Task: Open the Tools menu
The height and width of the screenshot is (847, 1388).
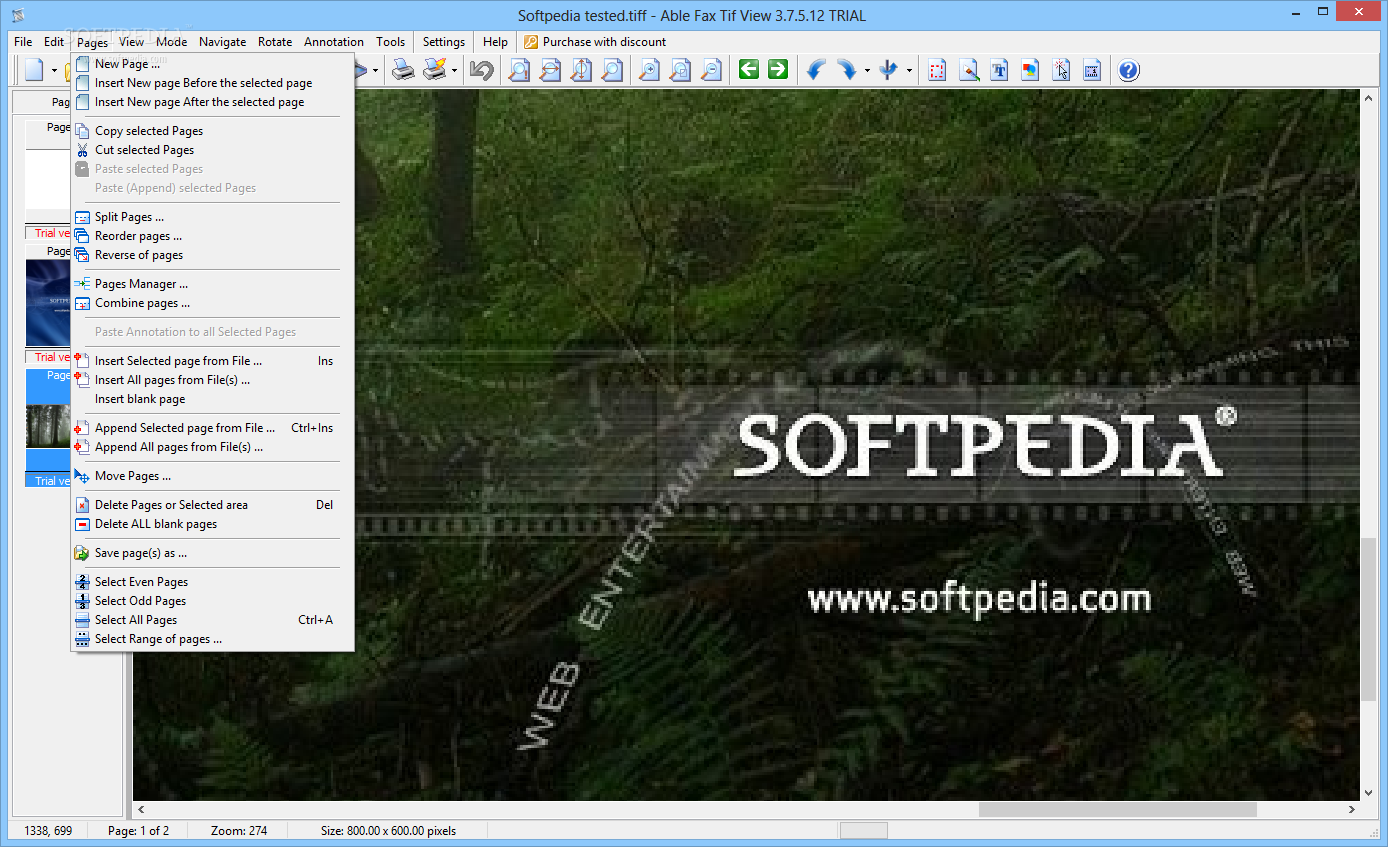Action: pos(391,42)
